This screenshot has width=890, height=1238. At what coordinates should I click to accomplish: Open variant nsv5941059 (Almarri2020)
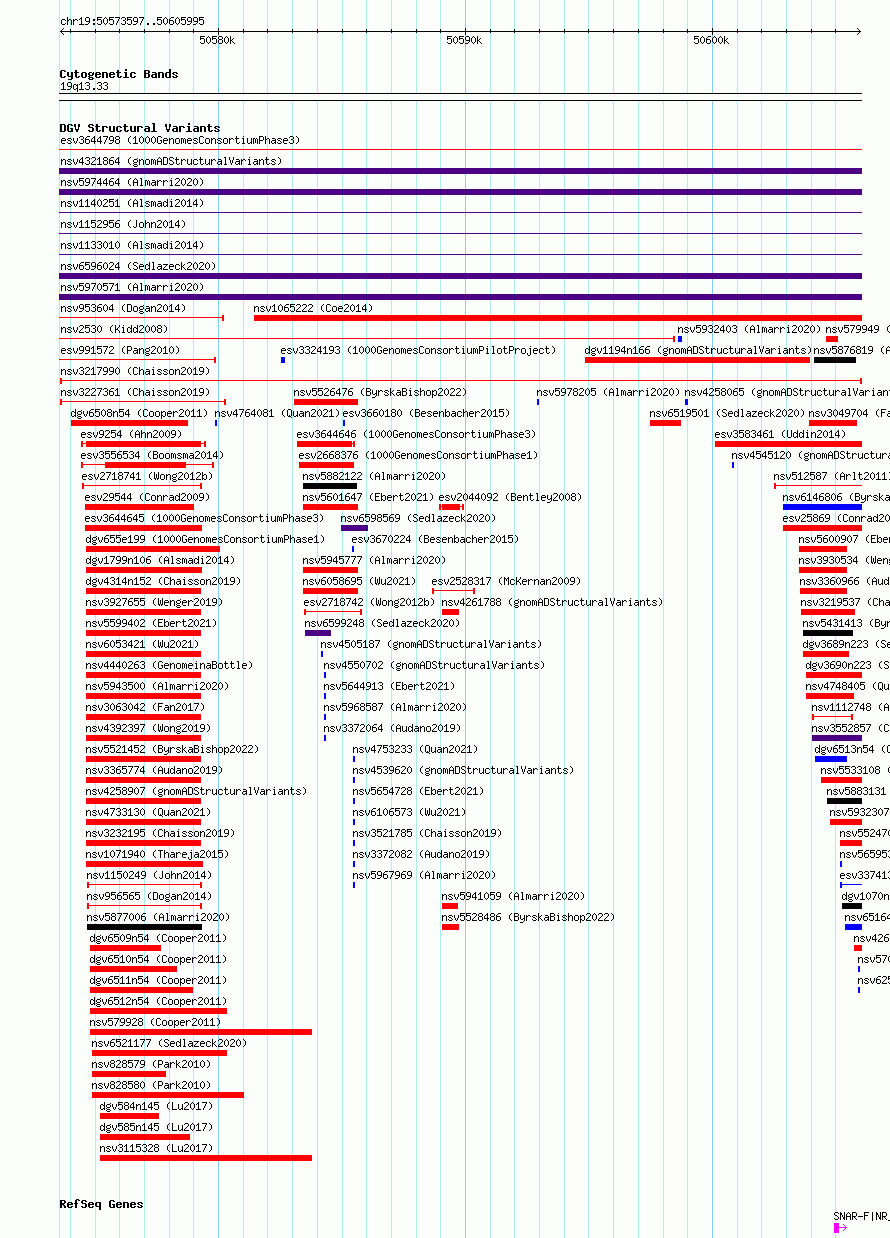pos(514,896)
